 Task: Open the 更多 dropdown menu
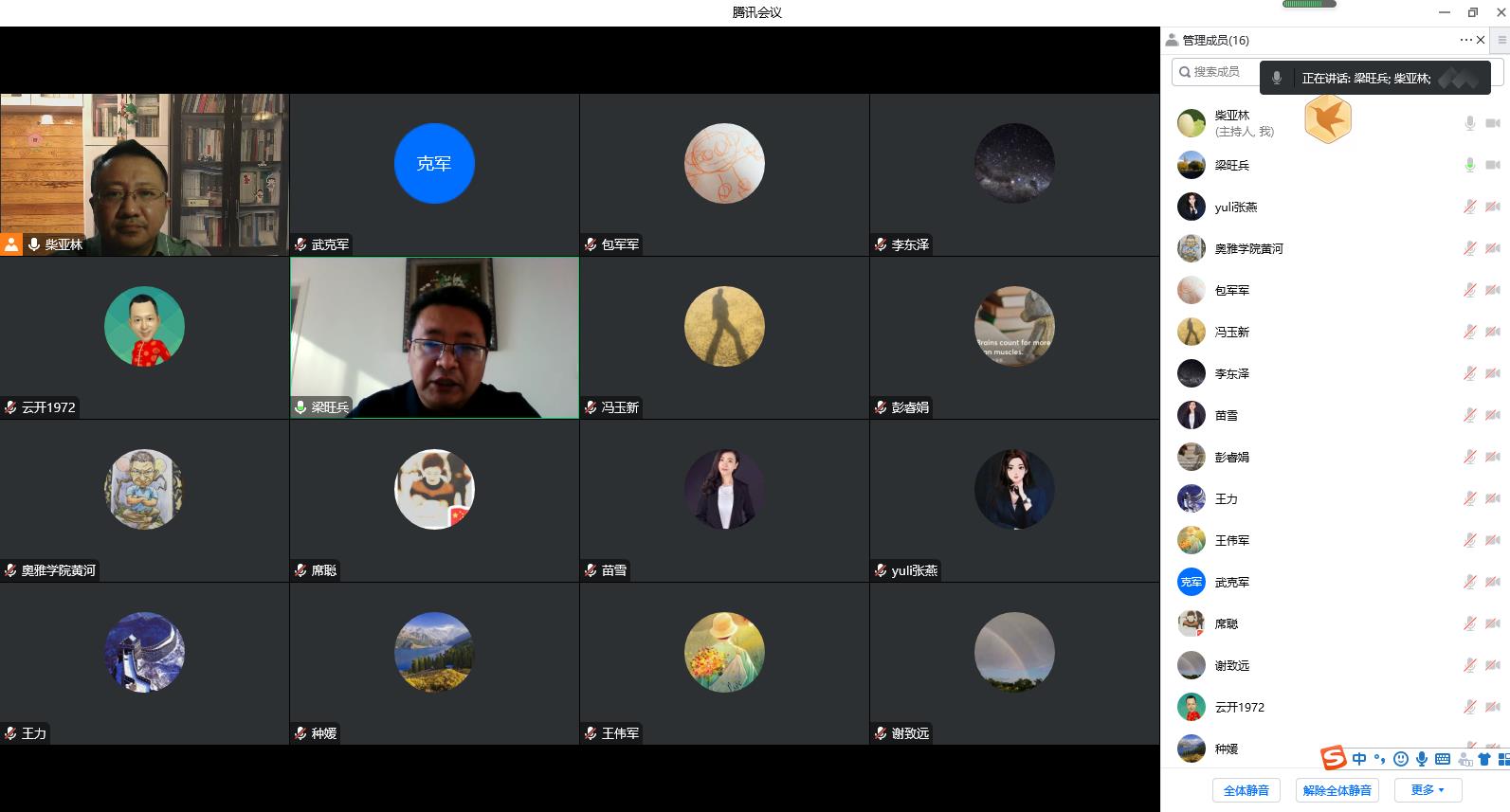1427,790
